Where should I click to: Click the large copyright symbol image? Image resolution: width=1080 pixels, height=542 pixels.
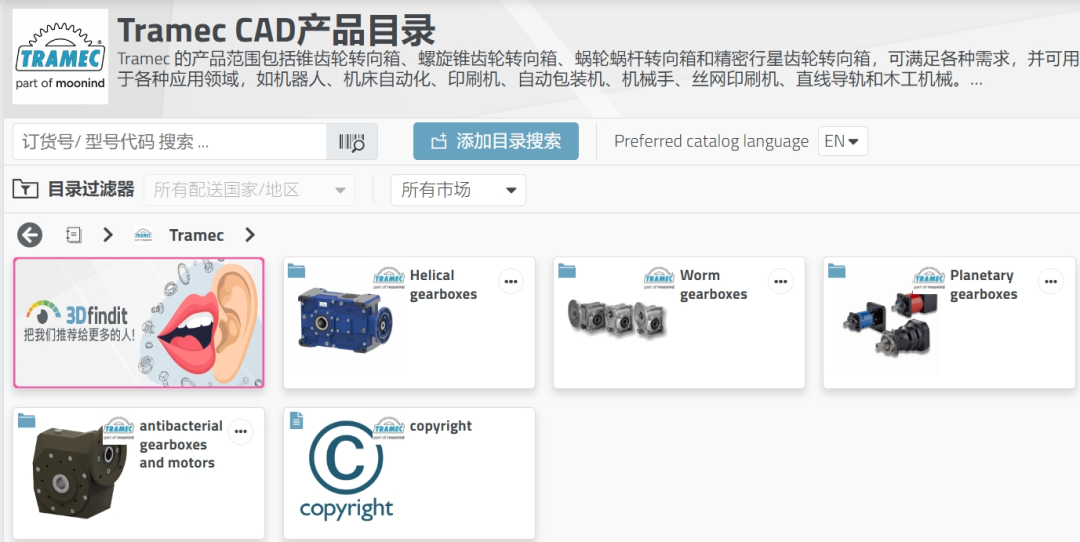click(346, 470)
